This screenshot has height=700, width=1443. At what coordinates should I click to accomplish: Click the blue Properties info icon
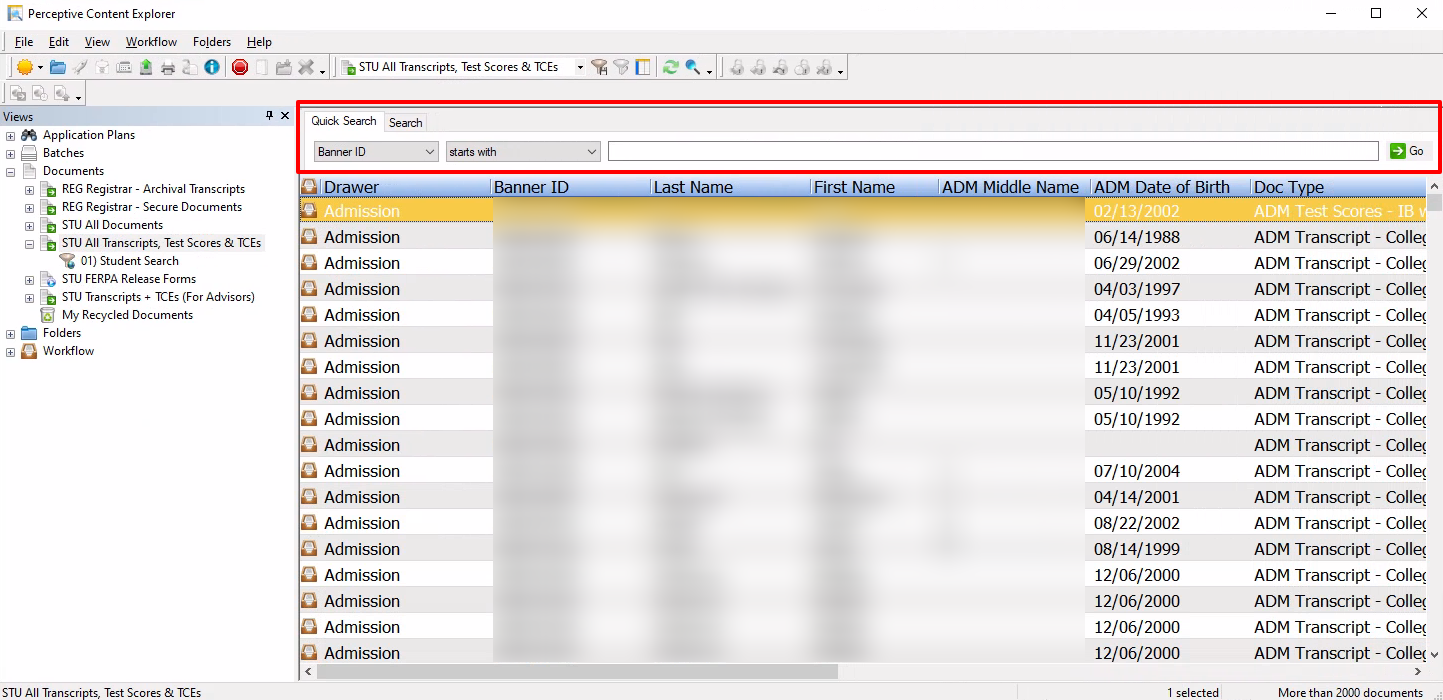pyautogui.click(x=212, y=67)
